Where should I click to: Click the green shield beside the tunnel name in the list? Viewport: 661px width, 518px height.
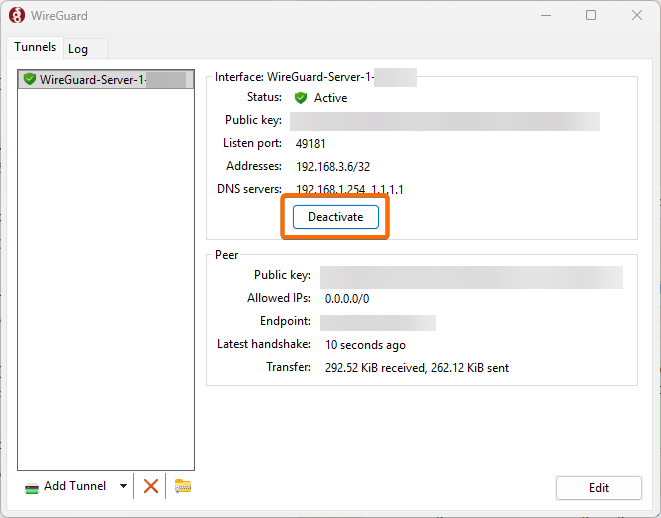pos(30,80)
